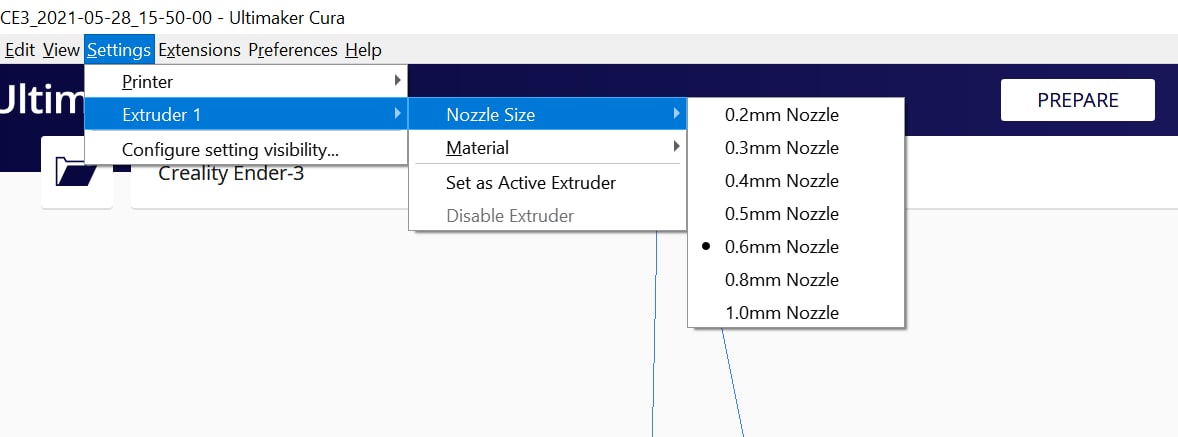Expand the Material submenu
This screenshot has height=437, width=1178.
[x=548, y=148]
